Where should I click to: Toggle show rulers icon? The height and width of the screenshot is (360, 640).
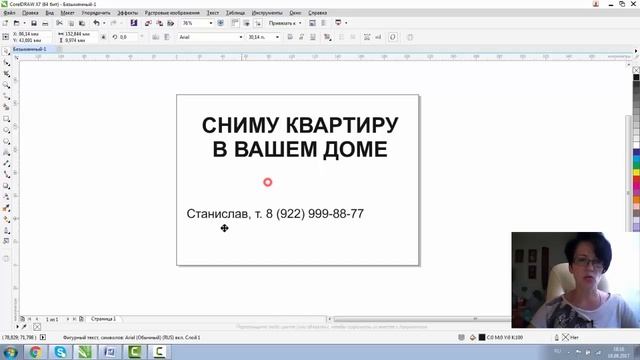pyautogui.click(x=235, y=23)
